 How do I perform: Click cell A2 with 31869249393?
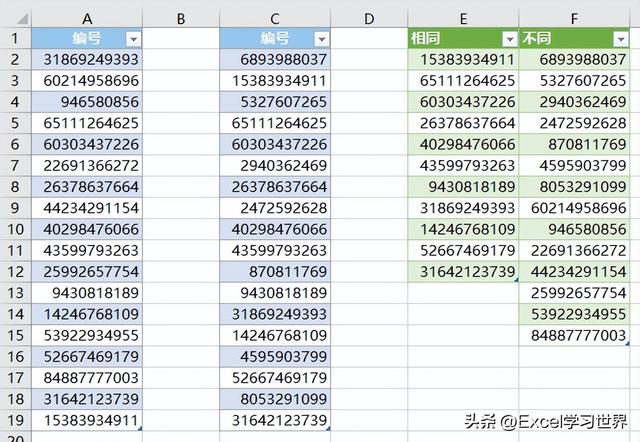[x=87, y=60]
